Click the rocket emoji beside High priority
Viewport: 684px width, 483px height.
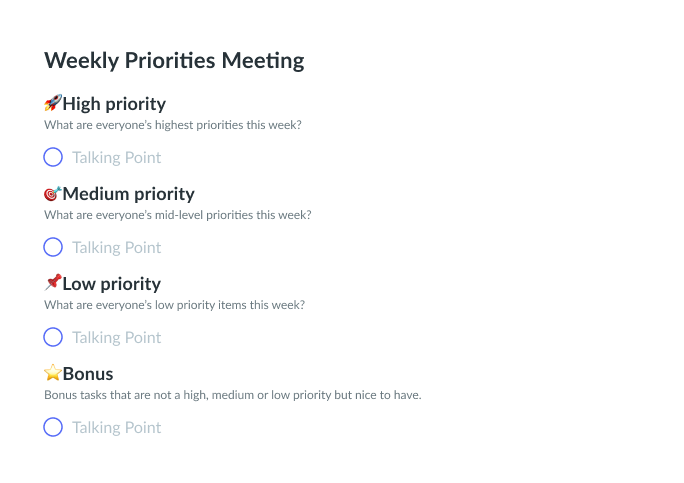pyautogui.click(x=53, y=103)
